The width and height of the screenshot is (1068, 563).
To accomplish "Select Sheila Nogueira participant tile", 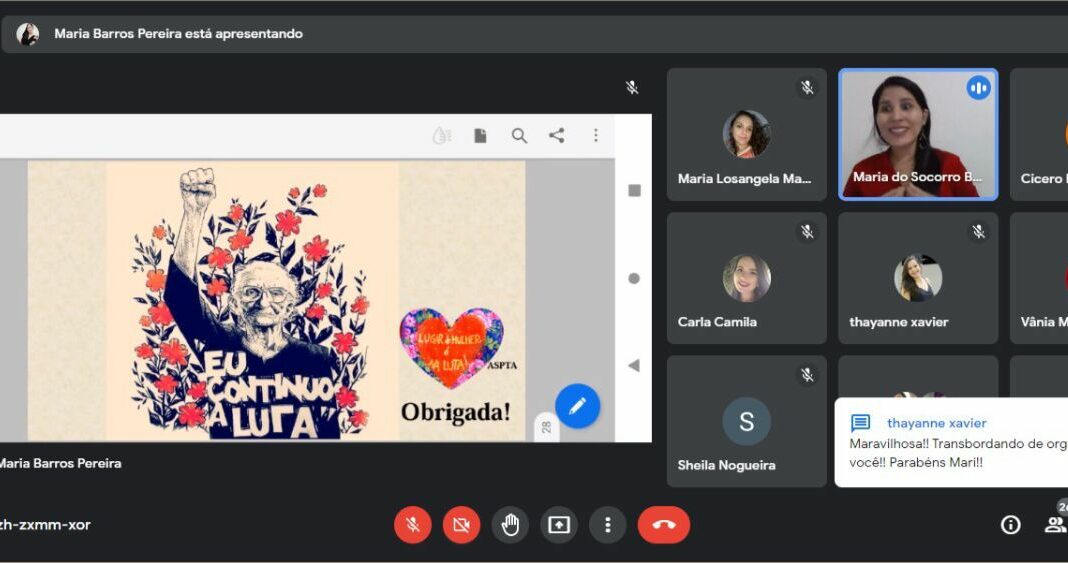I will click(747, 421).
